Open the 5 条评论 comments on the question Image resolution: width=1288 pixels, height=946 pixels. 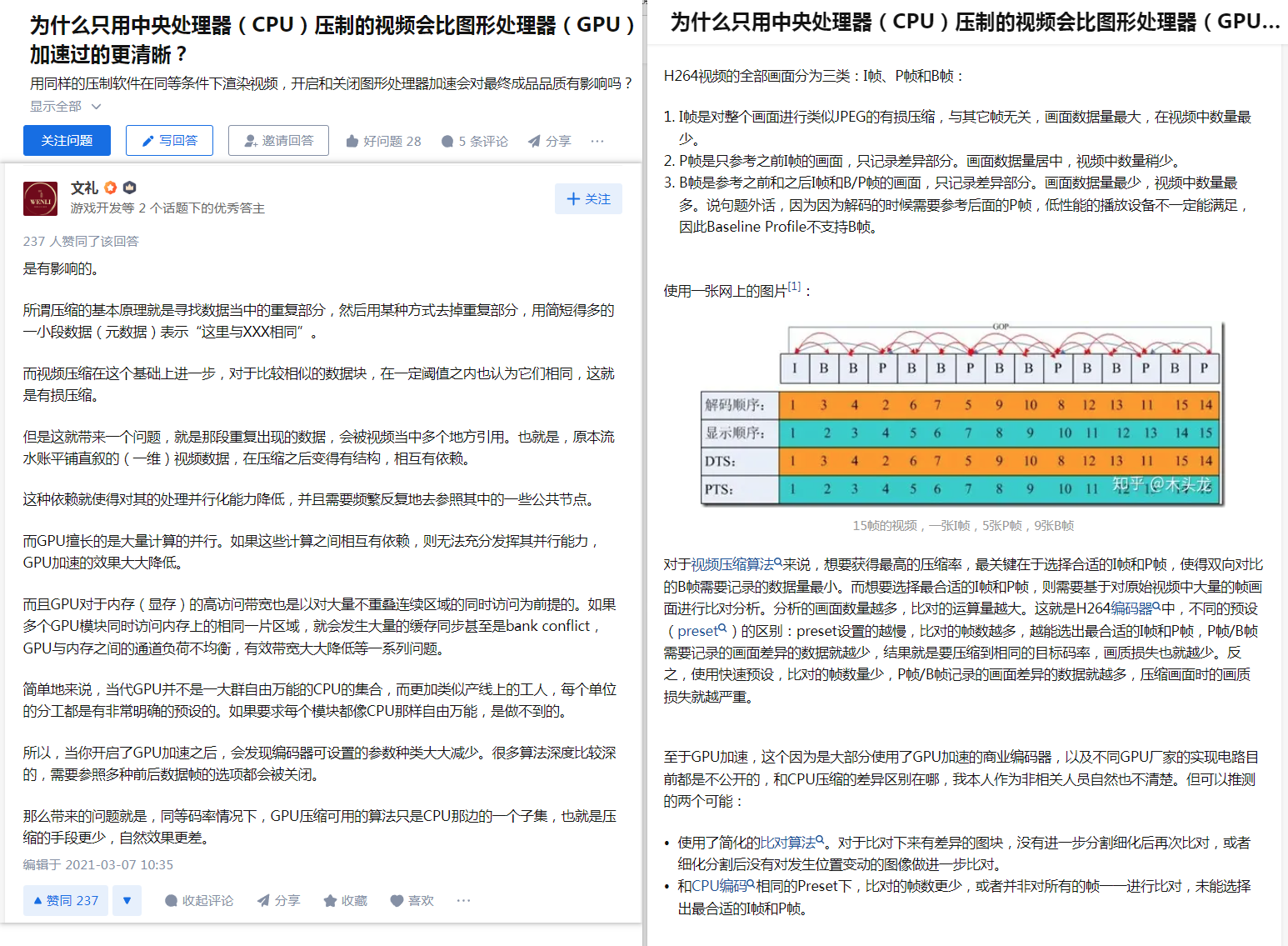(x=474, y=141)
